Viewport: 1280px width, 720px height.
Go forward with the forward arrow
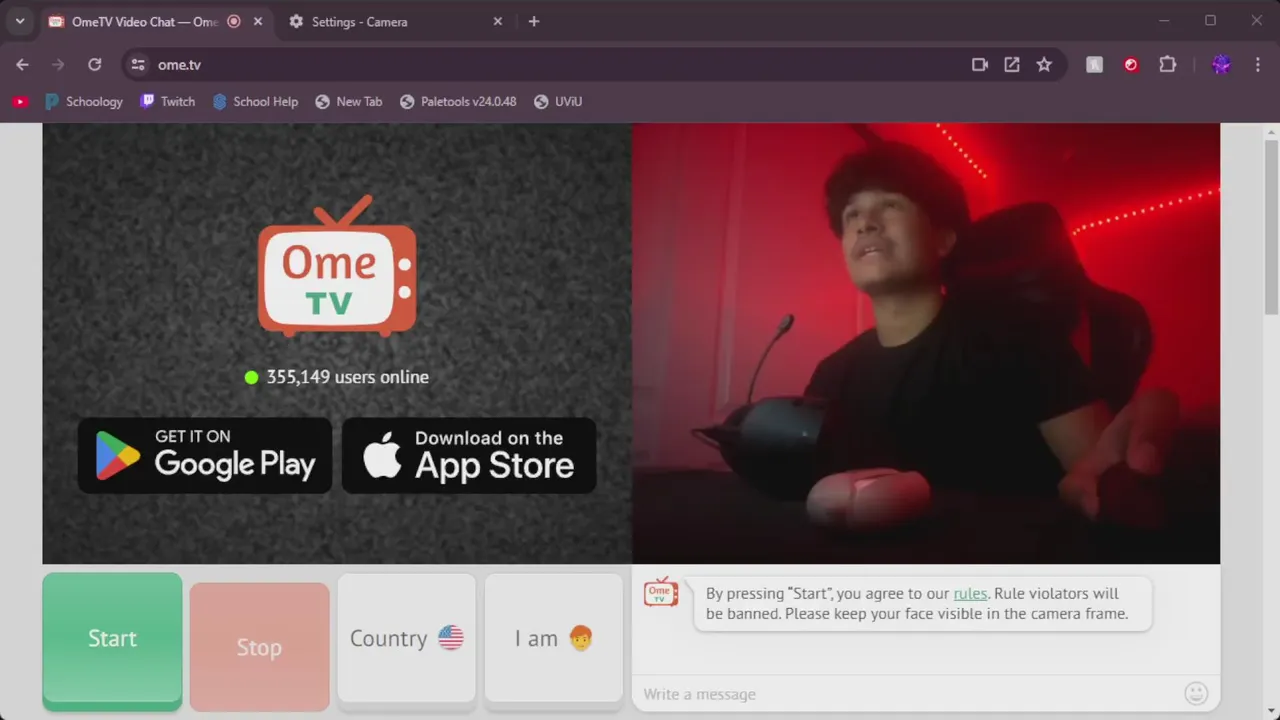coord(58,64)
